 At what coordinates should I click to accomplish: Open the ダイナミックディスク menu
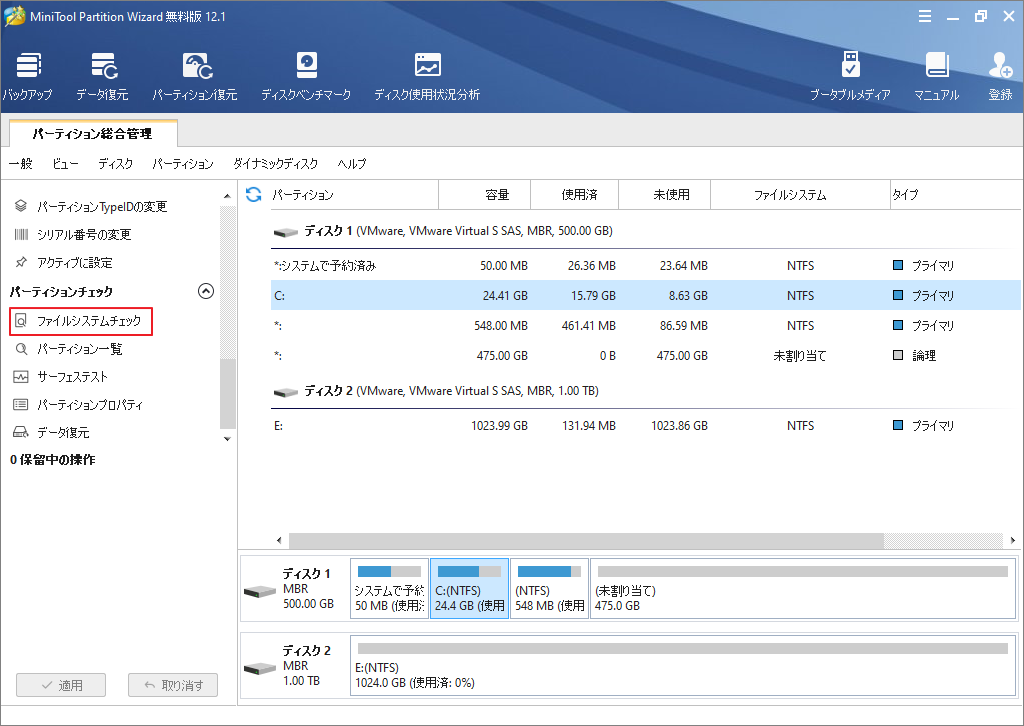(275, 164)
